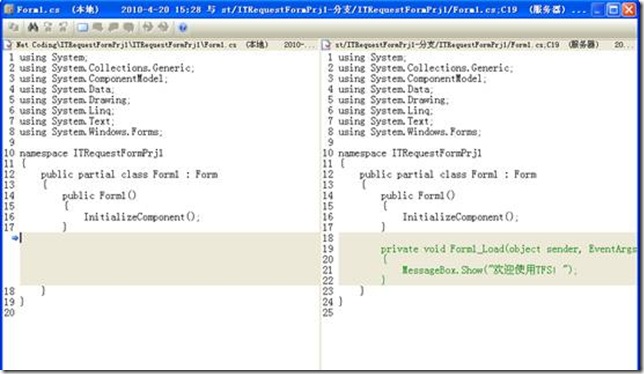Click the first toolbar icon left of binoculars
This screenshot has height=374, width=644.
pos(14,27)
